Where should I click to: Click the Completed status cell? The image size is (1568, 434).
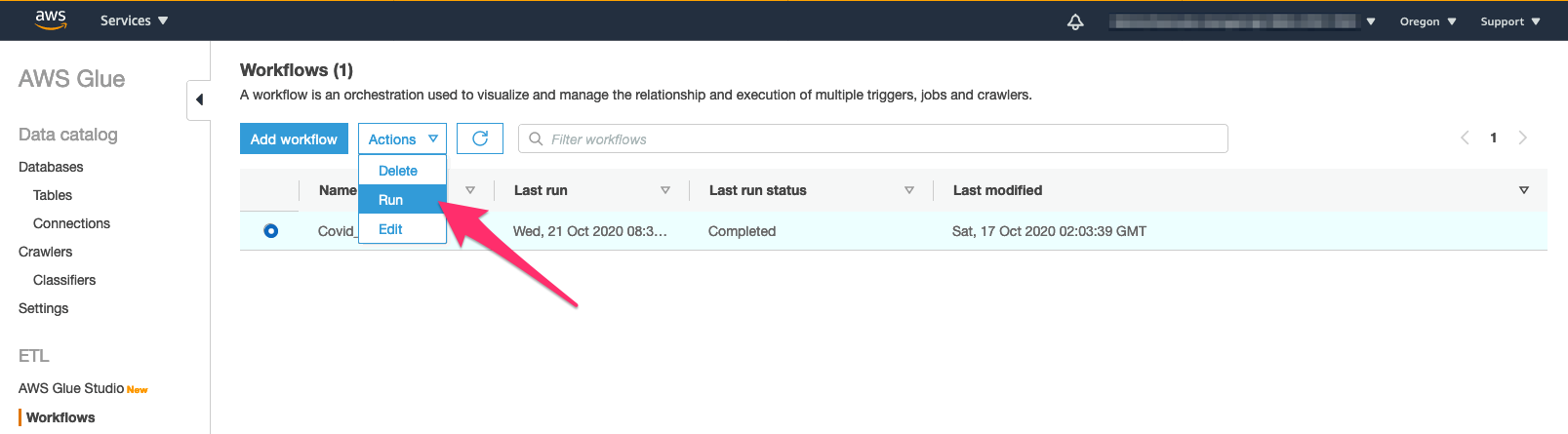[742, 231]
